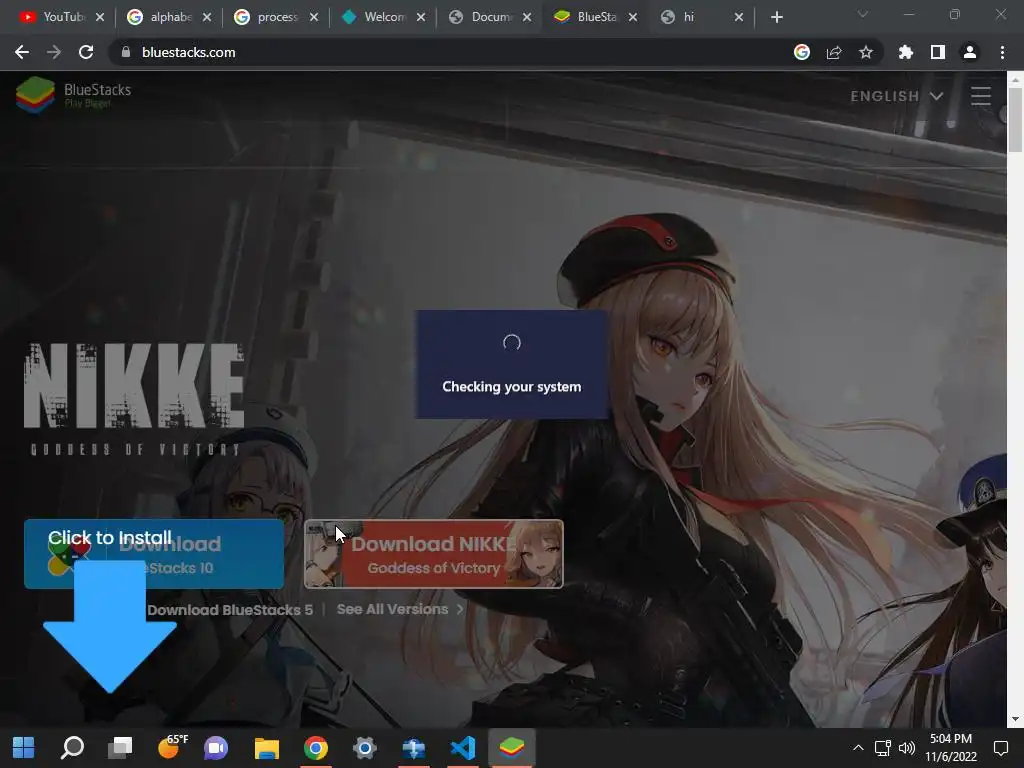Image resolution: width=1024 pixels, height=768 pixels.
Task: Close the alphabet tab
Action: (x=207, y=17)
